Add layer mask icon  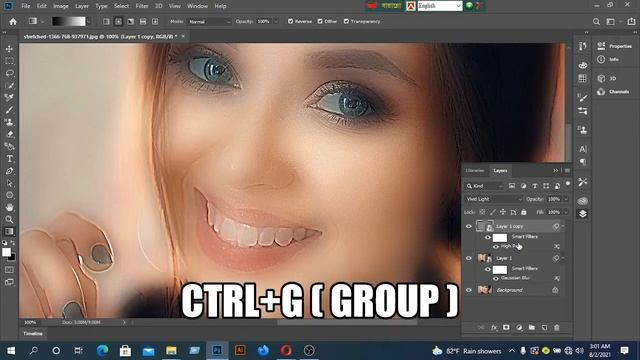pos(506,327)
